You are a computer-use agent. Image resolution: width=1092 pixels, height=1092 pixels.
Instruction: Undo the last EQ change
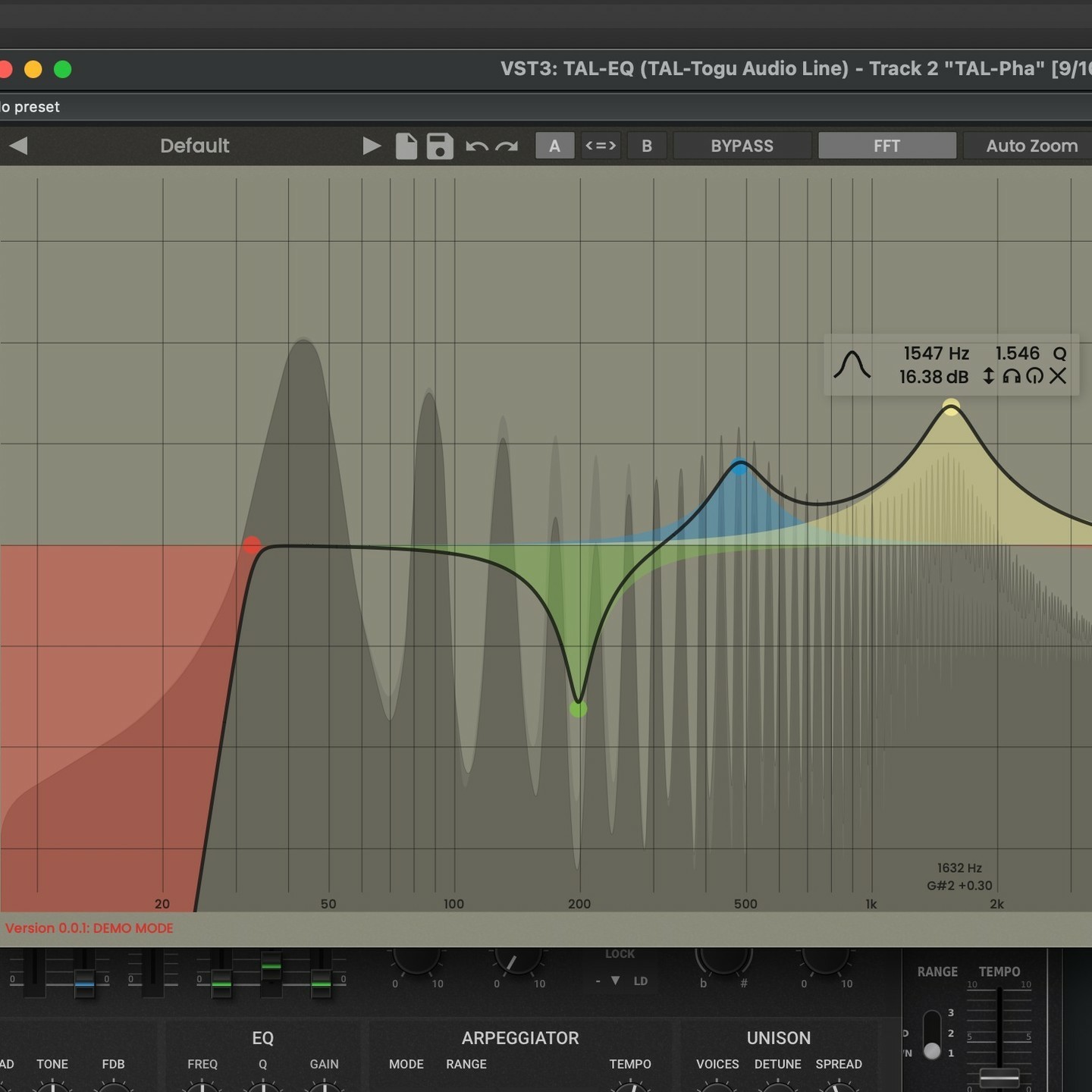pos(476,146)
